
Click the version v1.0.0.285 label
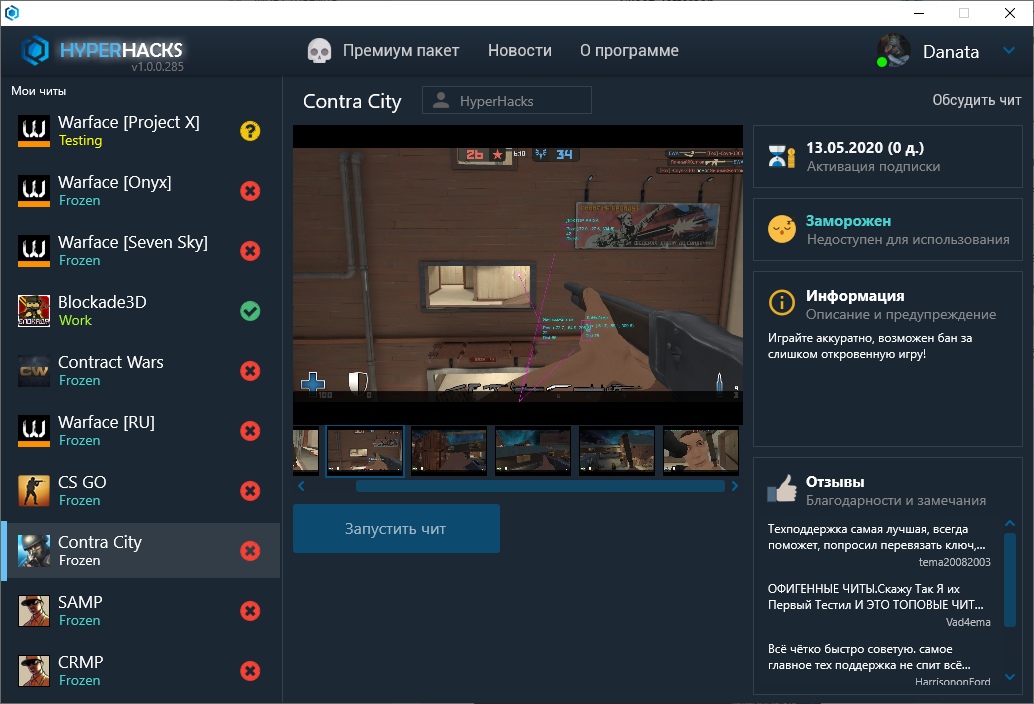point(157,67)
